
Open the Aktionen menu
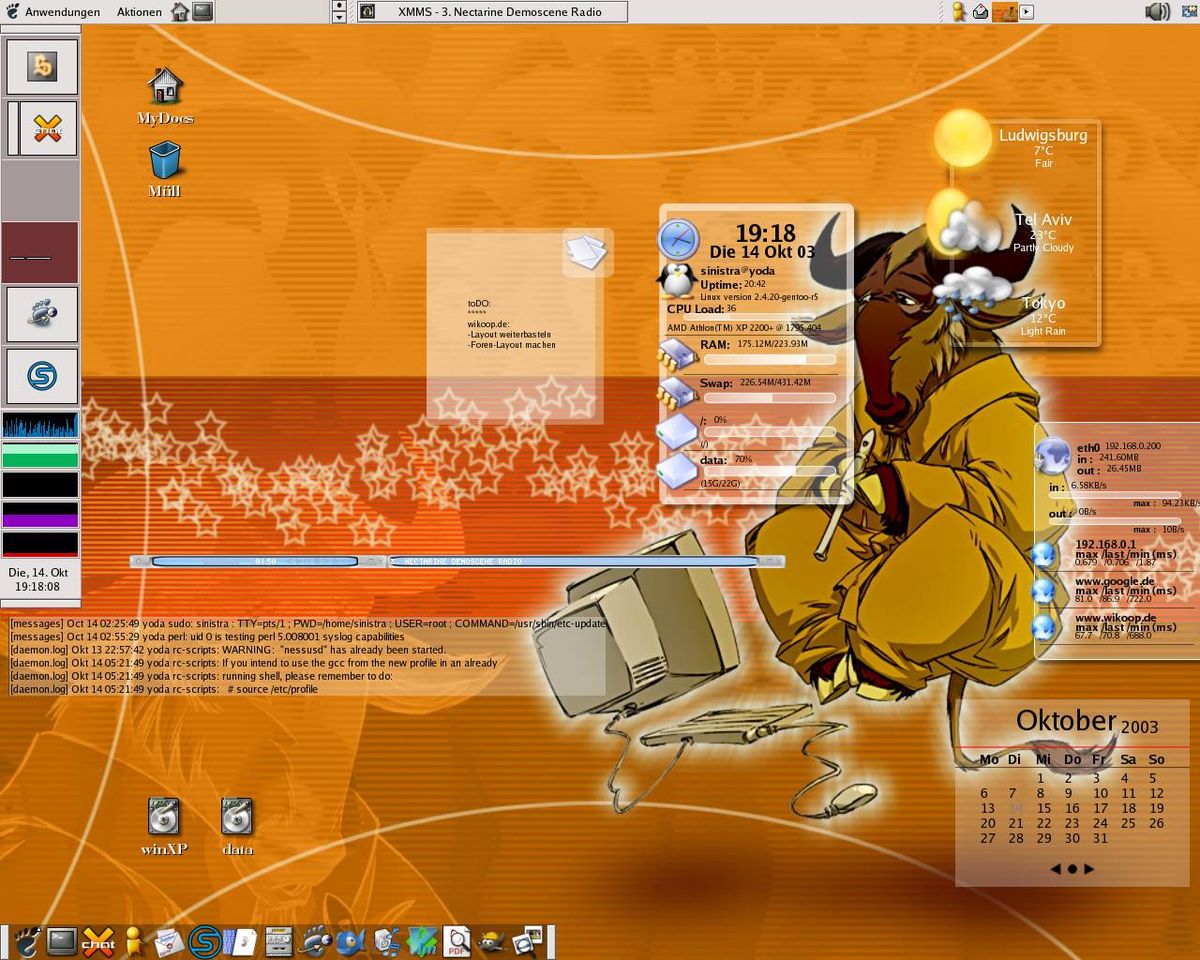(139, 12)
